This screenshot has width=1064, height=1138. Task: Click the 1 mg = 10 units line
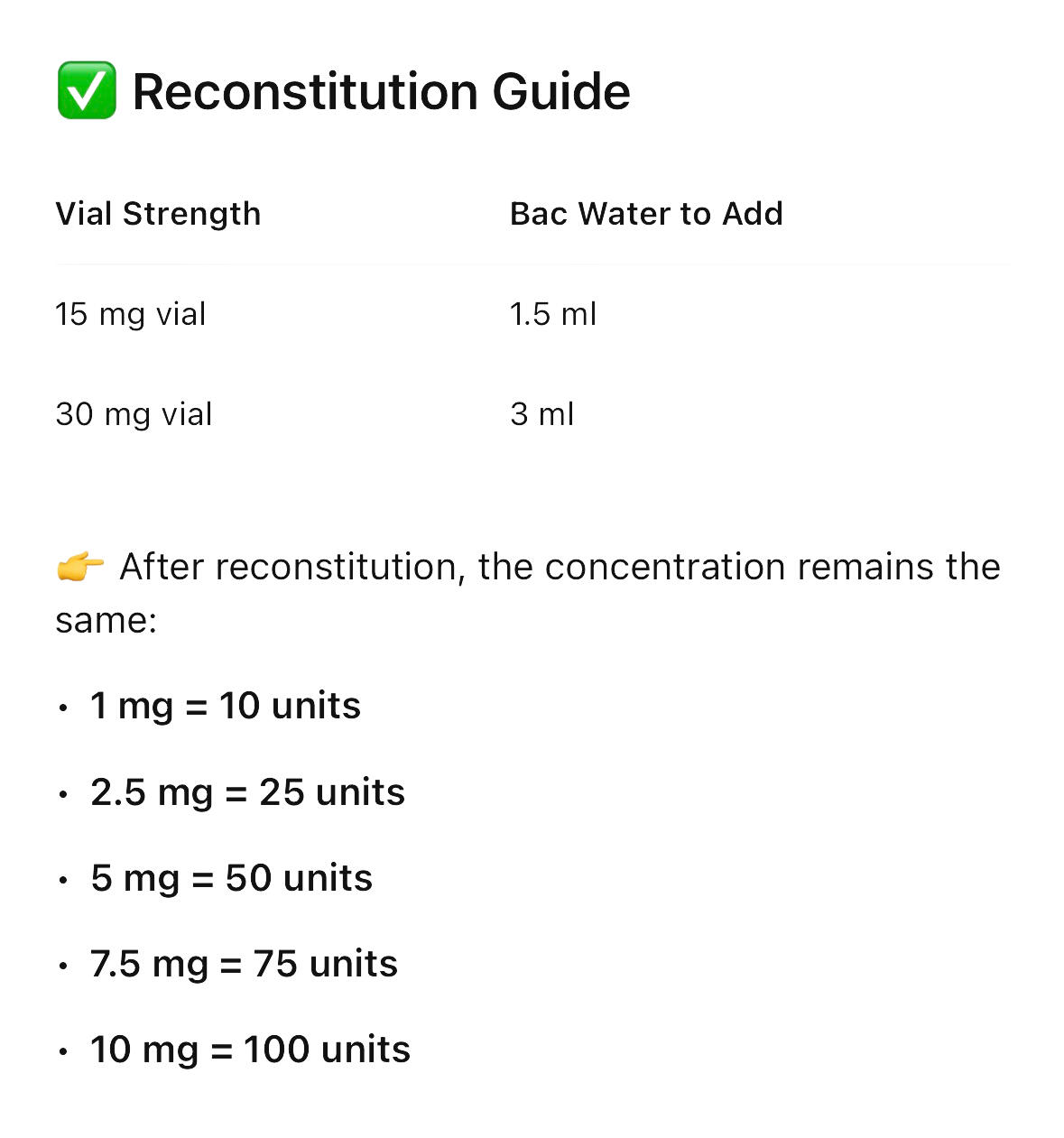[x=226, y=706]
